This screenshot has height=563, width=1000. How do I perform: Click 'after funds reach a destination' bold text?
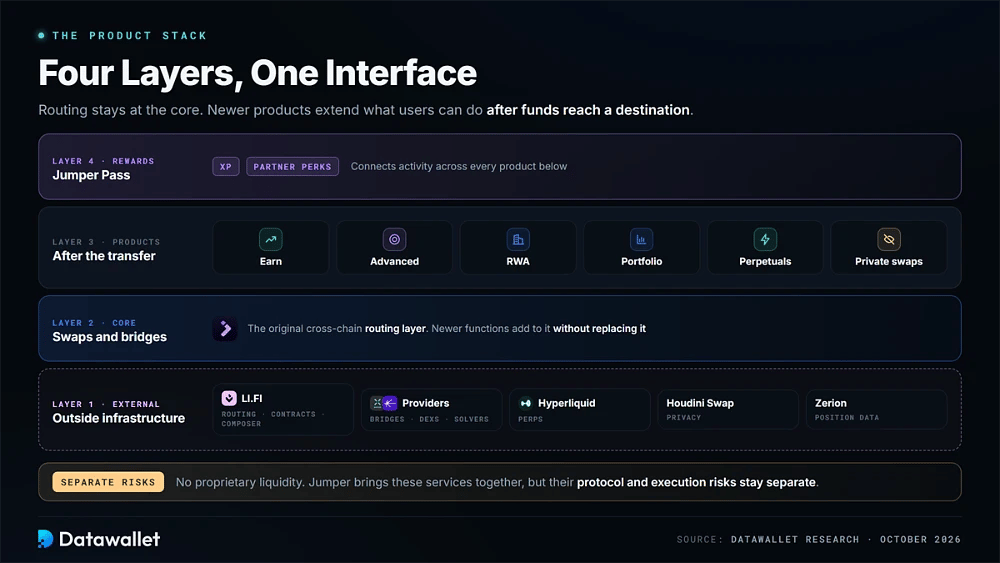pos(588,110)
